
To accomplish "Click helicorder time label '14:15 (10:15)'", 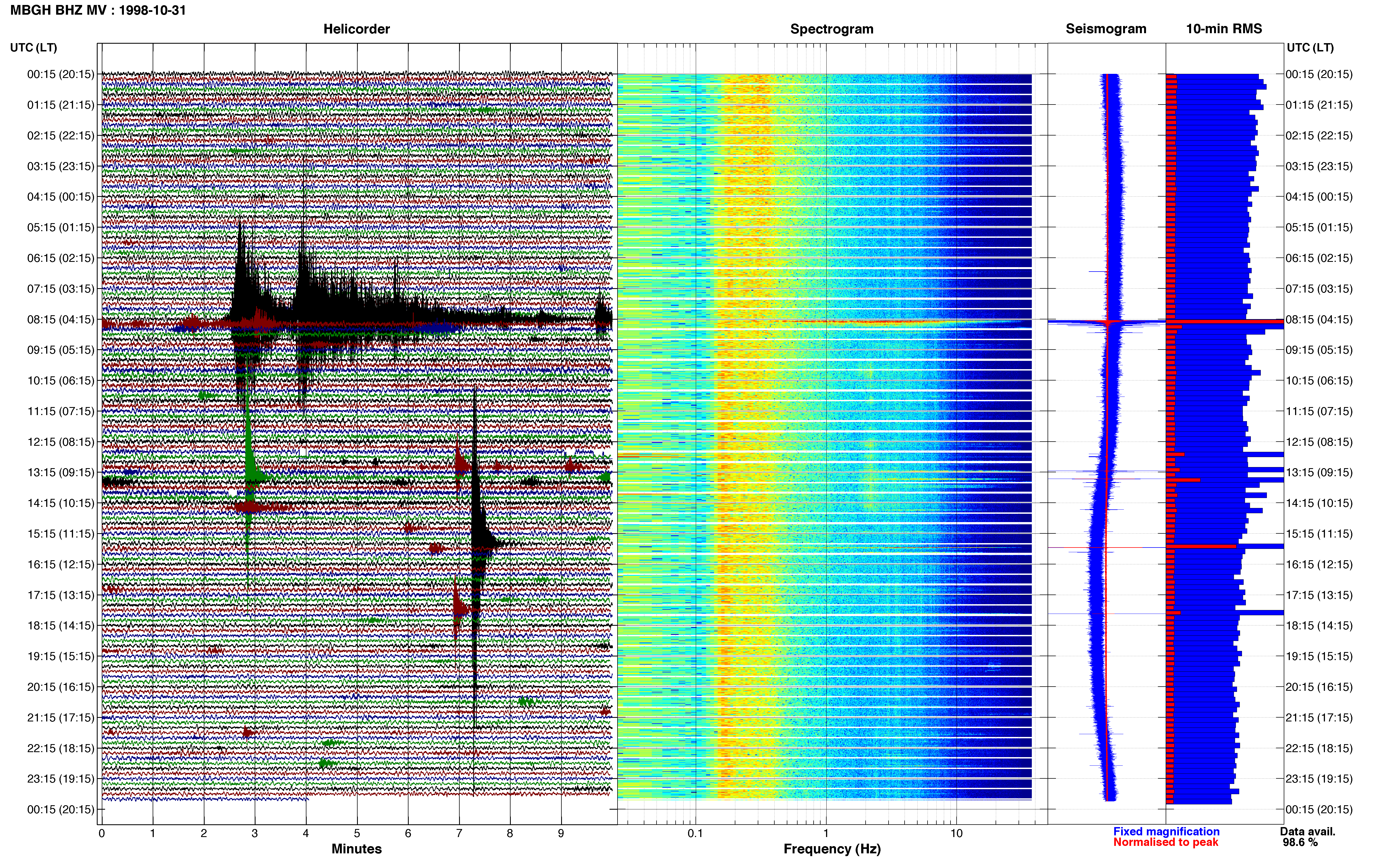I will (x=61, y=503).
